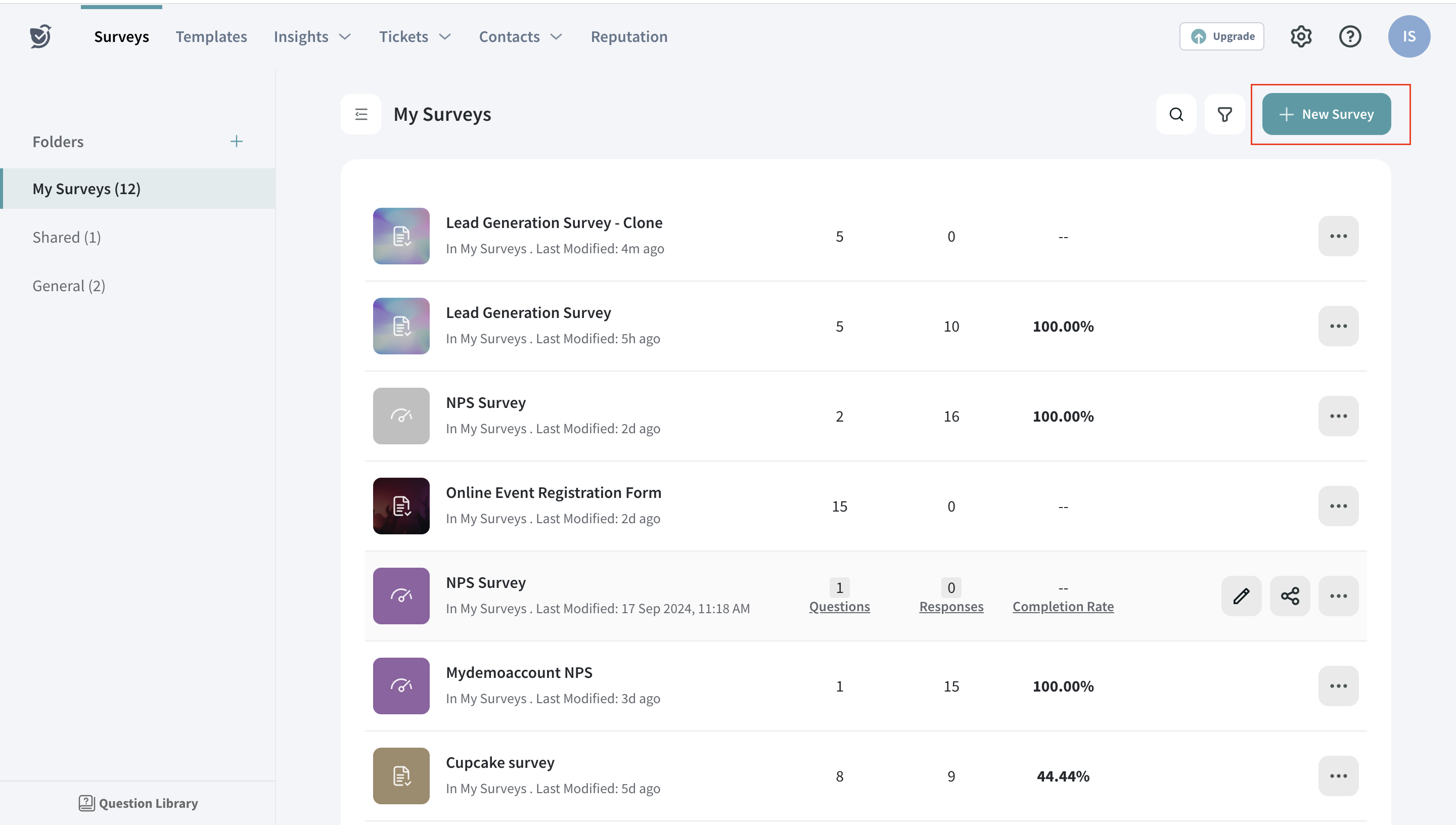Collapse the folders sidebar toggle icon
The height and width of the screenshot is (825, 1456).
click(x=361, y=114)
